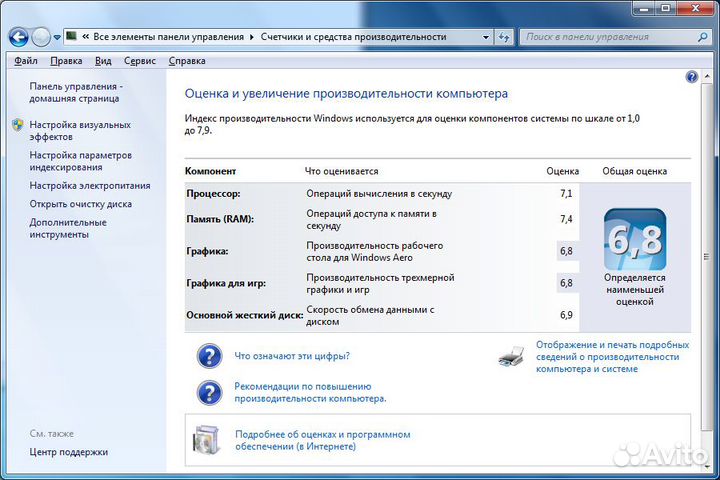Screen dimensions: 720x480
Task: Open Настройка электропитания
Action: (90, 186)
